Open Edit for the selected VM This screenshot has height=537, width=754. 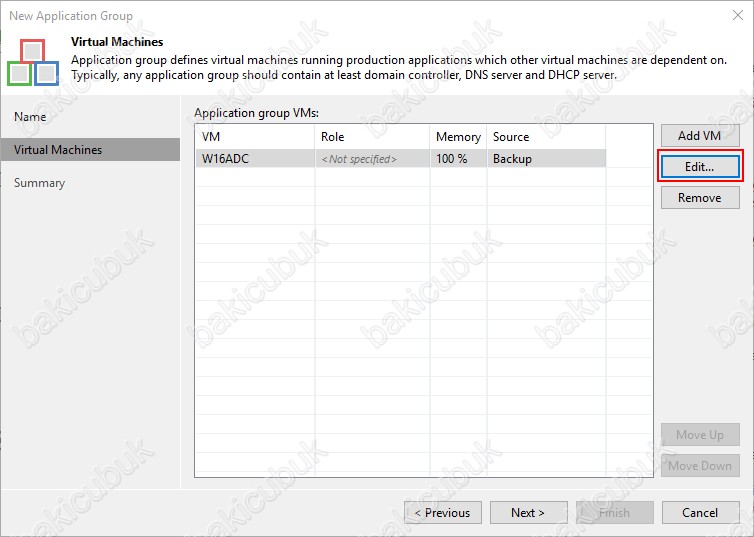click(x=699, y=167)
